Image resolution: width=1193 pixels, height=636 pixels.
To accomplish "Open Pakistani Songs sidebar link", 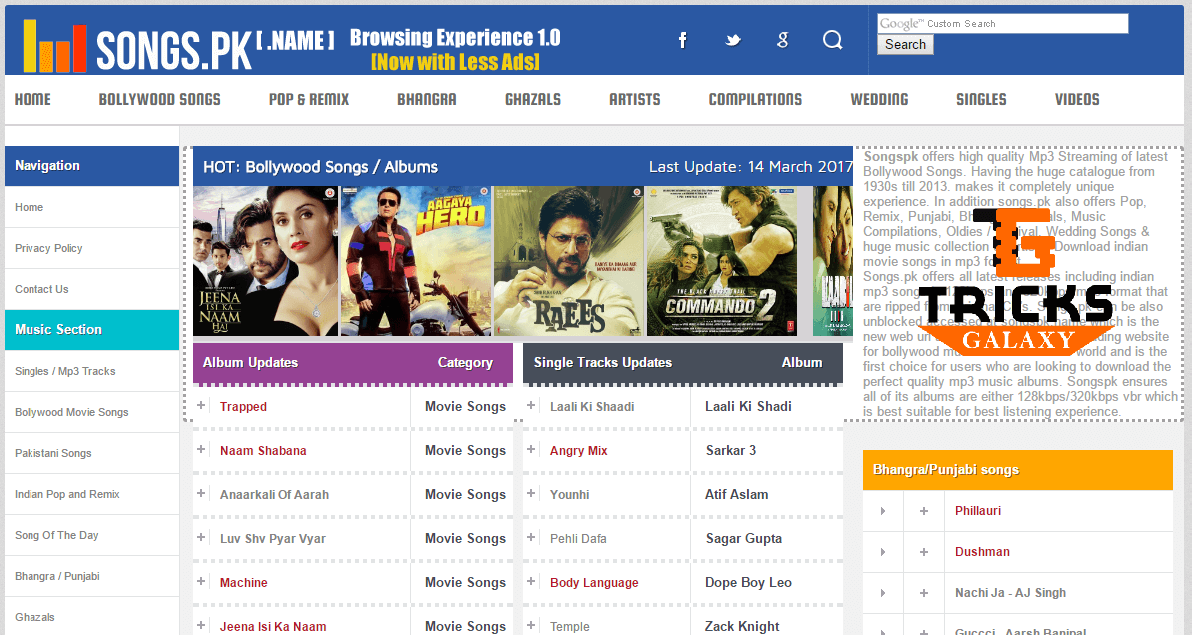I will pyautogui.click(x=53, y=453).
